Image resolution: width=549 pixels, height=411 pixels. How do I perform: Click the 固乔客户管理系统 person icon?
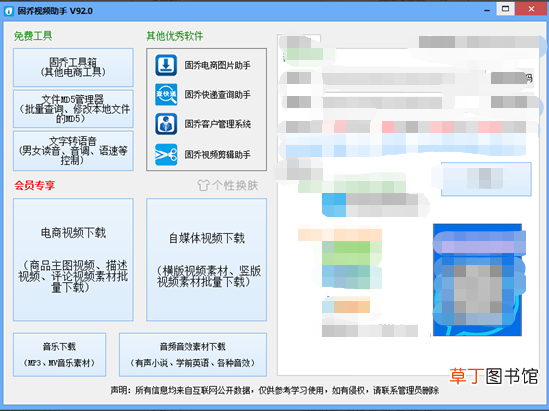click(x=166, y=124)
